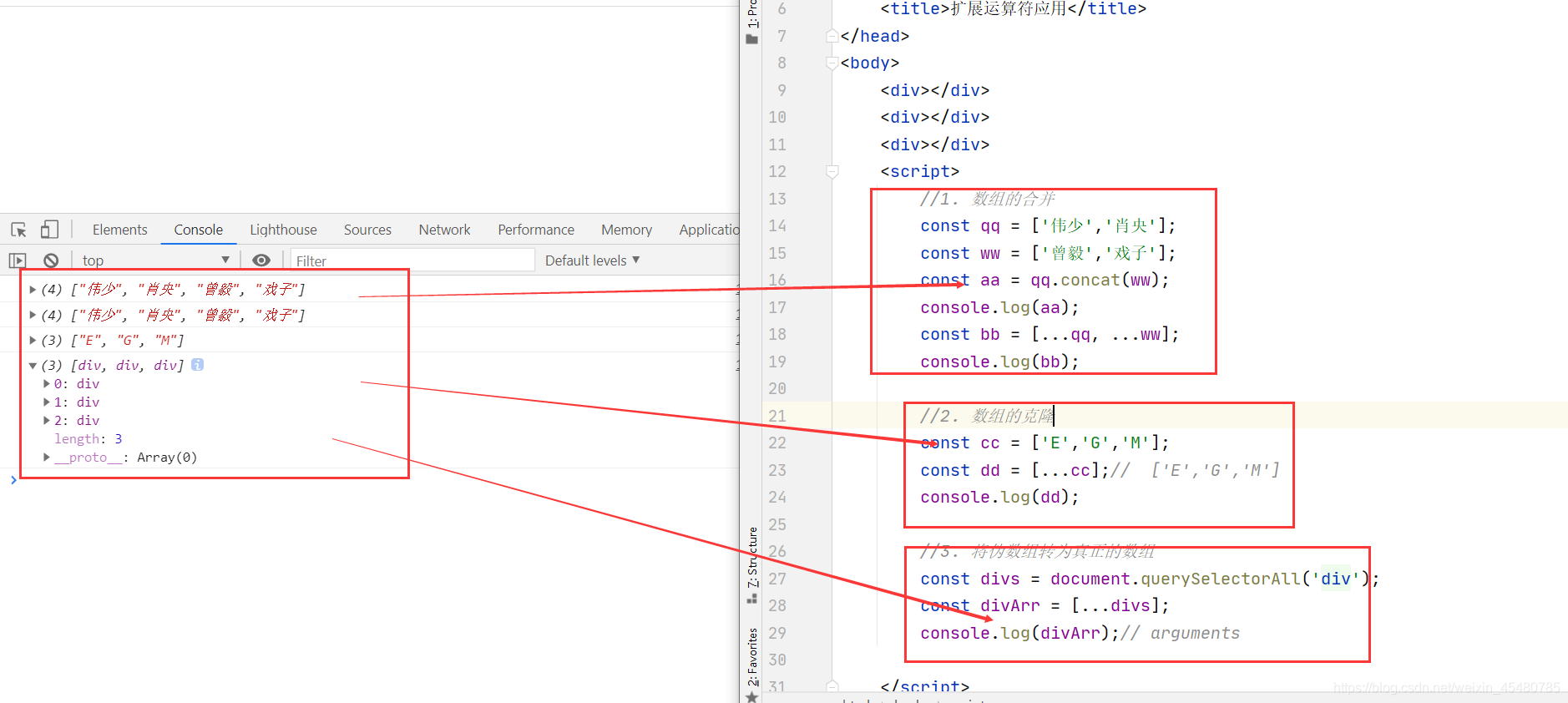Show the console sidebar icon
This screenshot has width=1568, height=703.
point(18,260)
